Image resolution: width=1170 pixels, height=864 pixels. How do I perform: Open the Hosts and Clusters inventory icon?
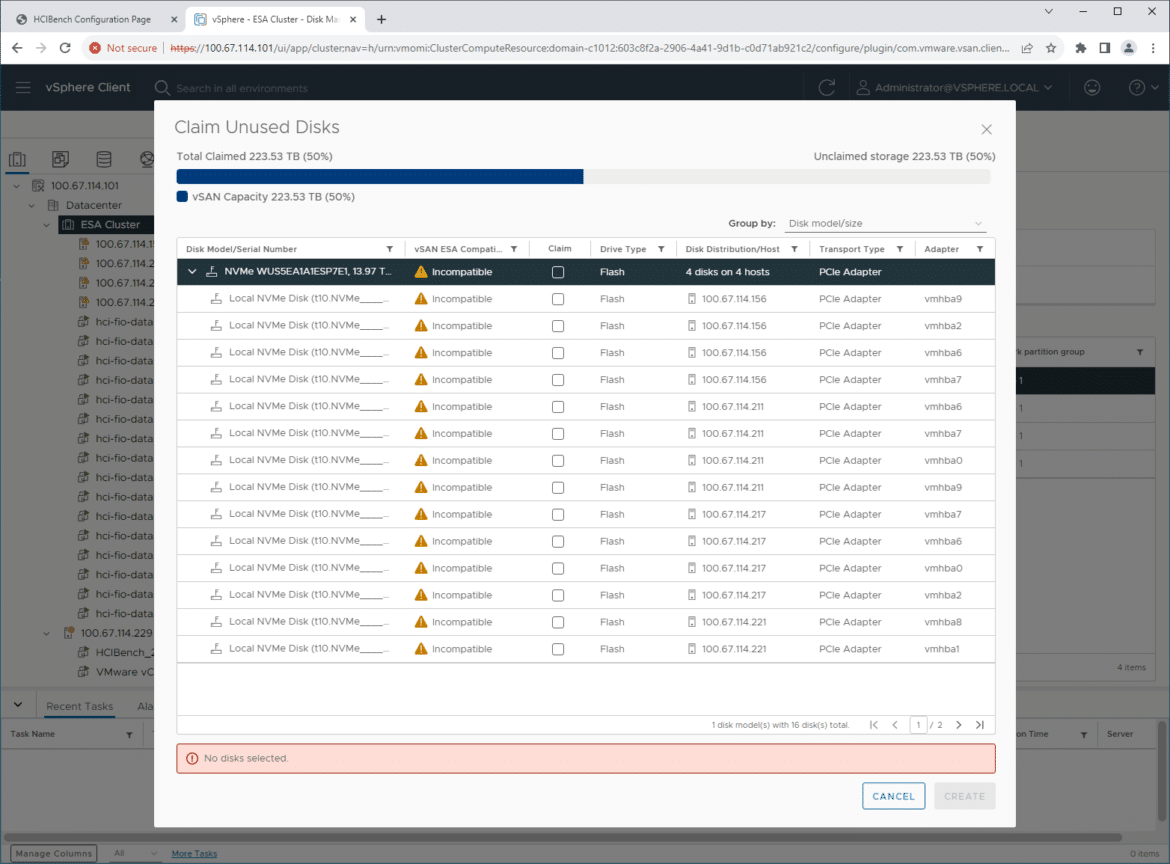coord(17,159)
